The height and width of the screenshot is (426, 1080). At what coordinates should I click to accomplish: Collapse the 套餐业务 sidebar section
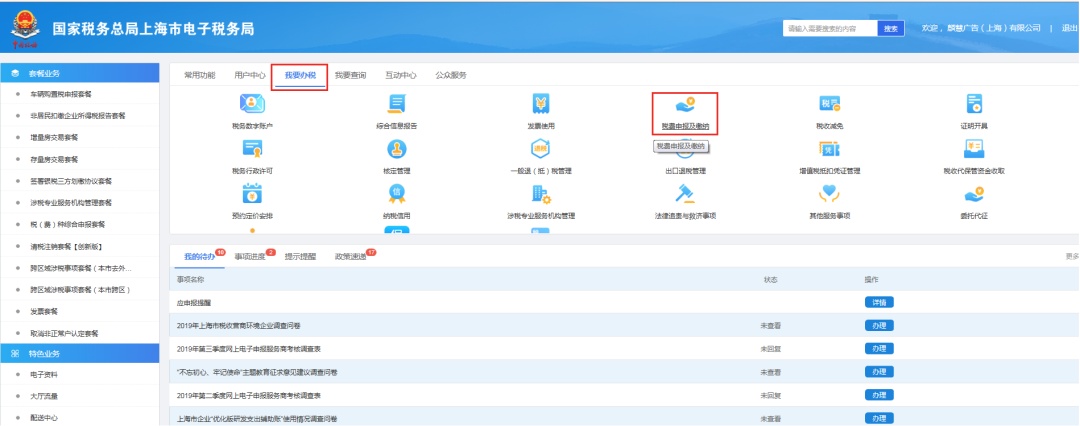point(80,73)
